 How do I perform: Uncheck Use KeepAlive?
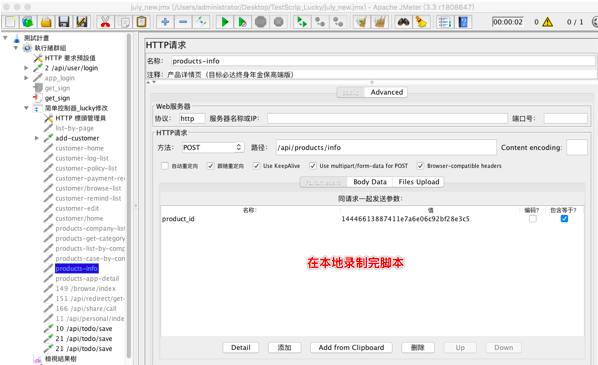click(256, 166)
